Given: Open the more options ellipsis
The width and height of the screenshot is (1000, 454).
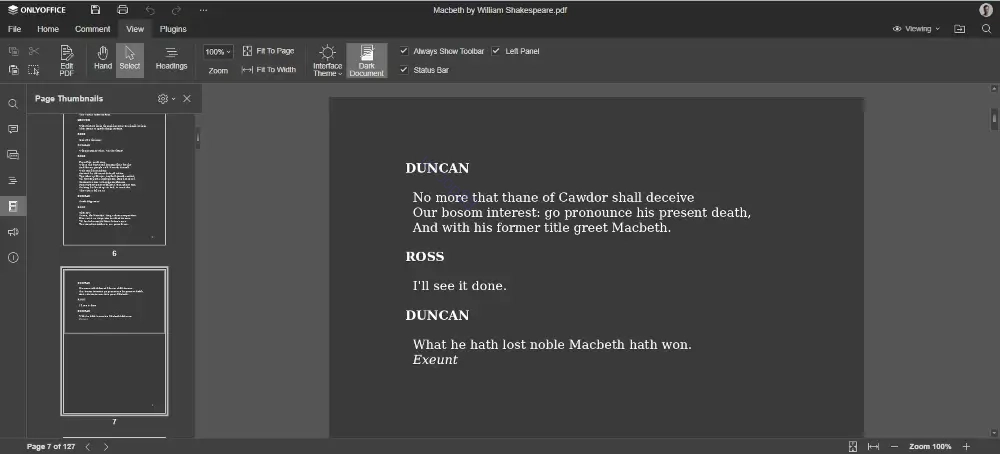Looking at the screenshot, I should tap(203, 10).
